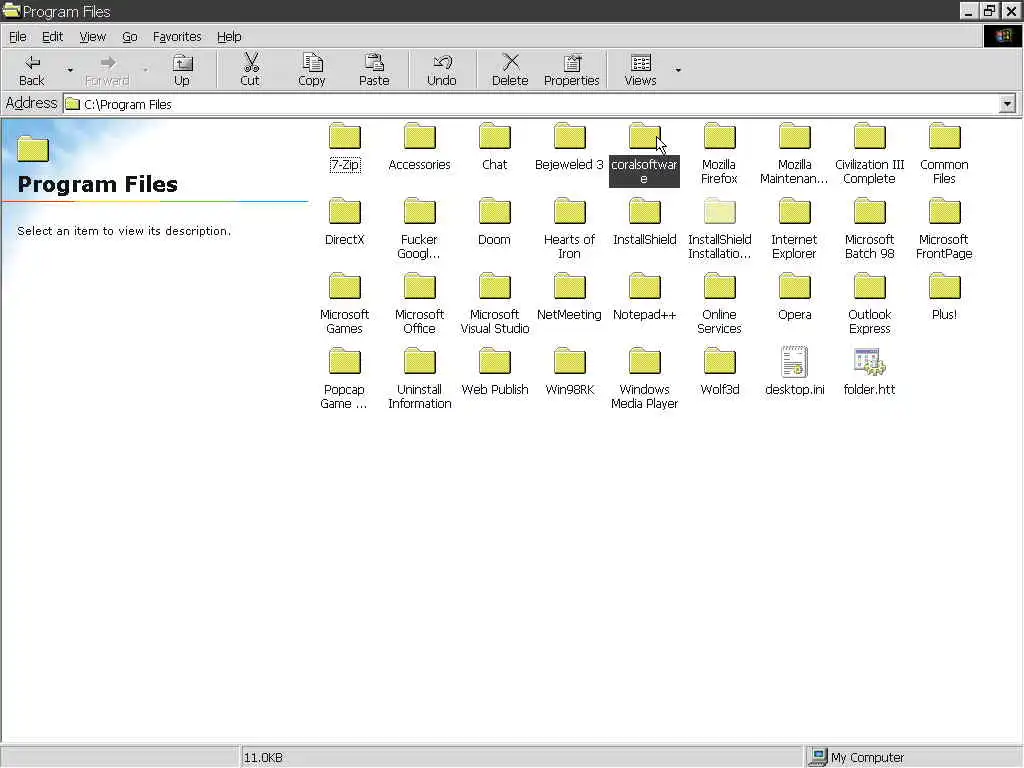Open the View menu
Screen dimensions: 1024x768
point(93,37)
